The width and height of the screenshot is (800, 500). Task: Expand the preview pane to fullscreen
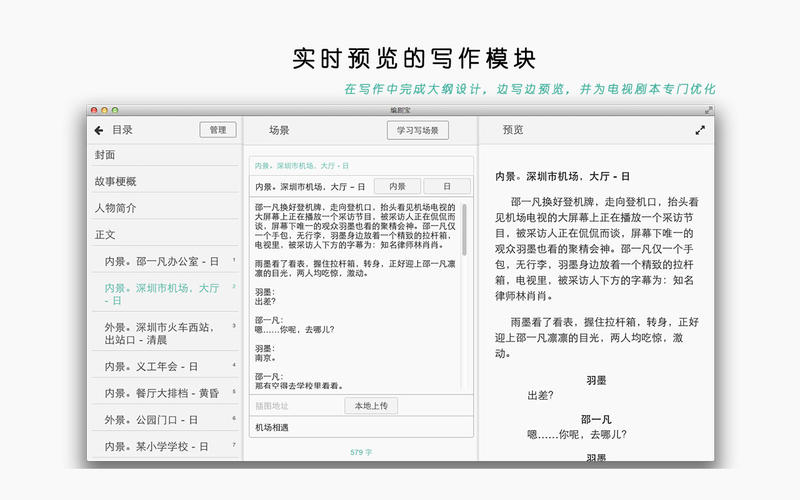pos(700,131)
